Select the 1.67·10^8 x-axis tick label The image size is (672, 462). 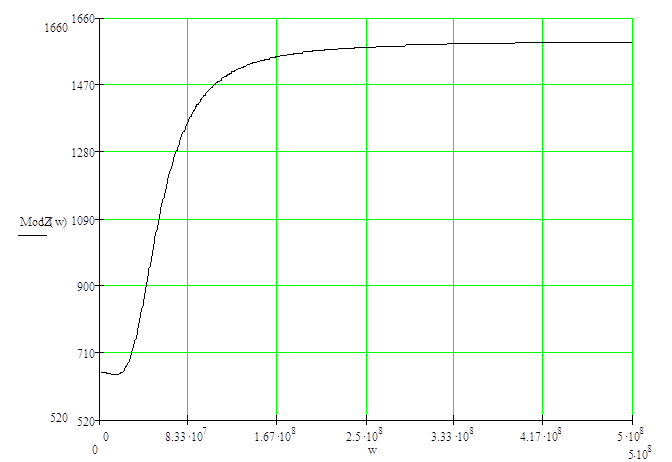[276, 436]
